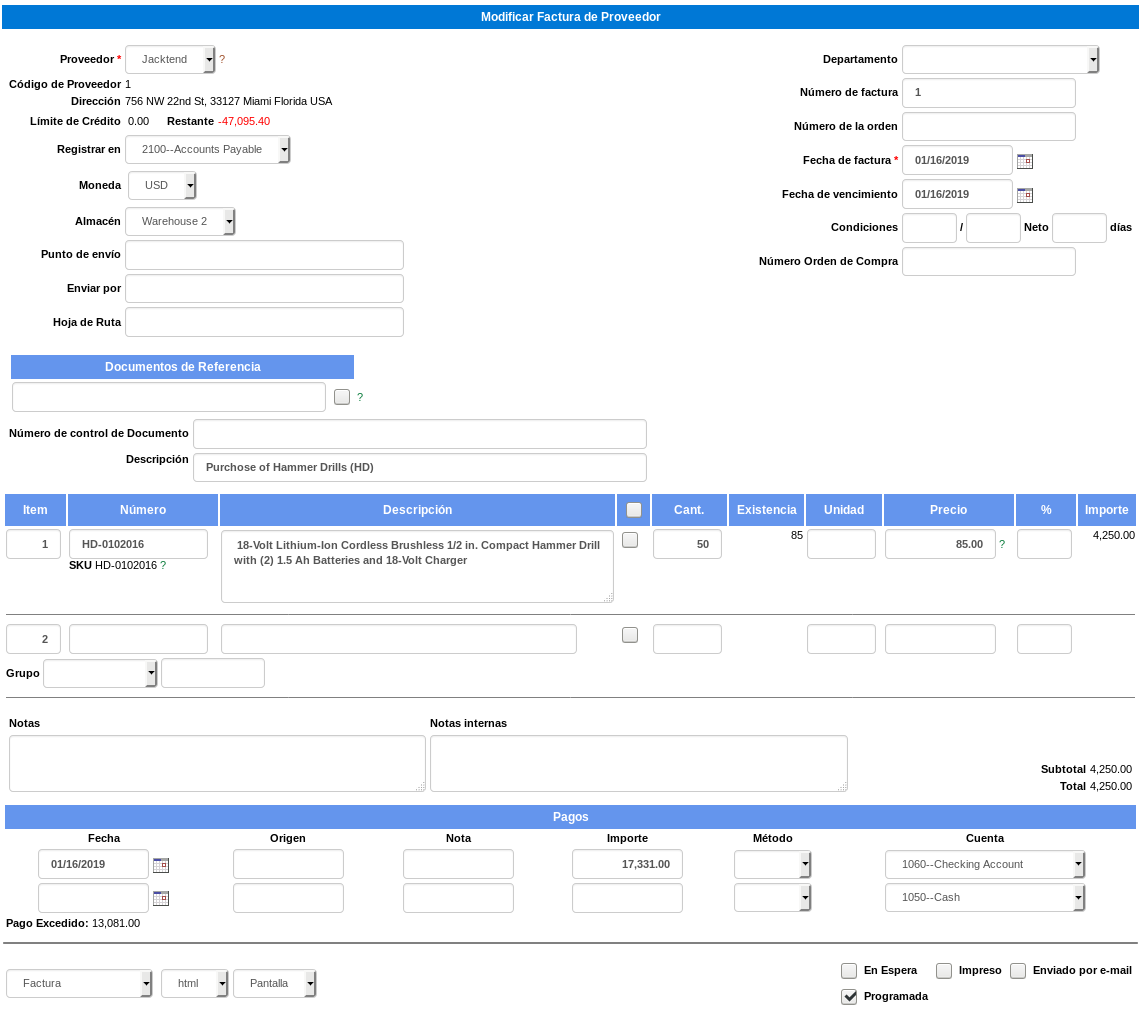Click item number field HD-0102016

click(x=139, y=544)
